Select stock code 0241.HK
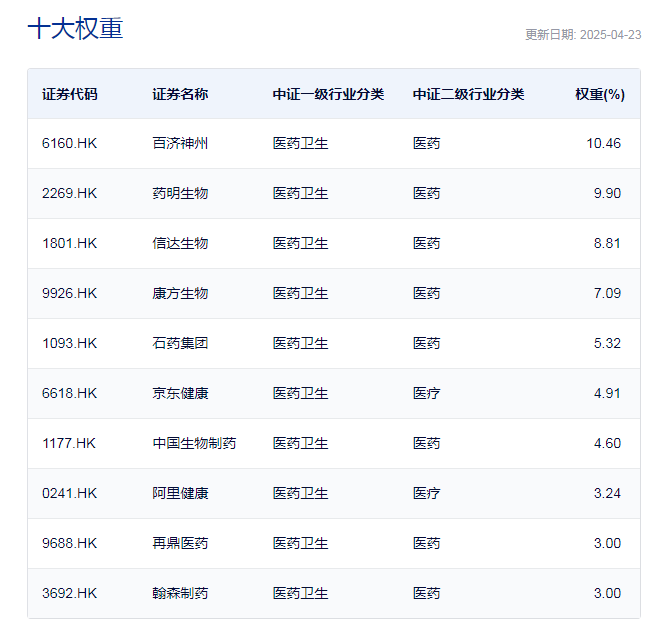The width and height of the screenshot is (646, 625). click(70, 493)
